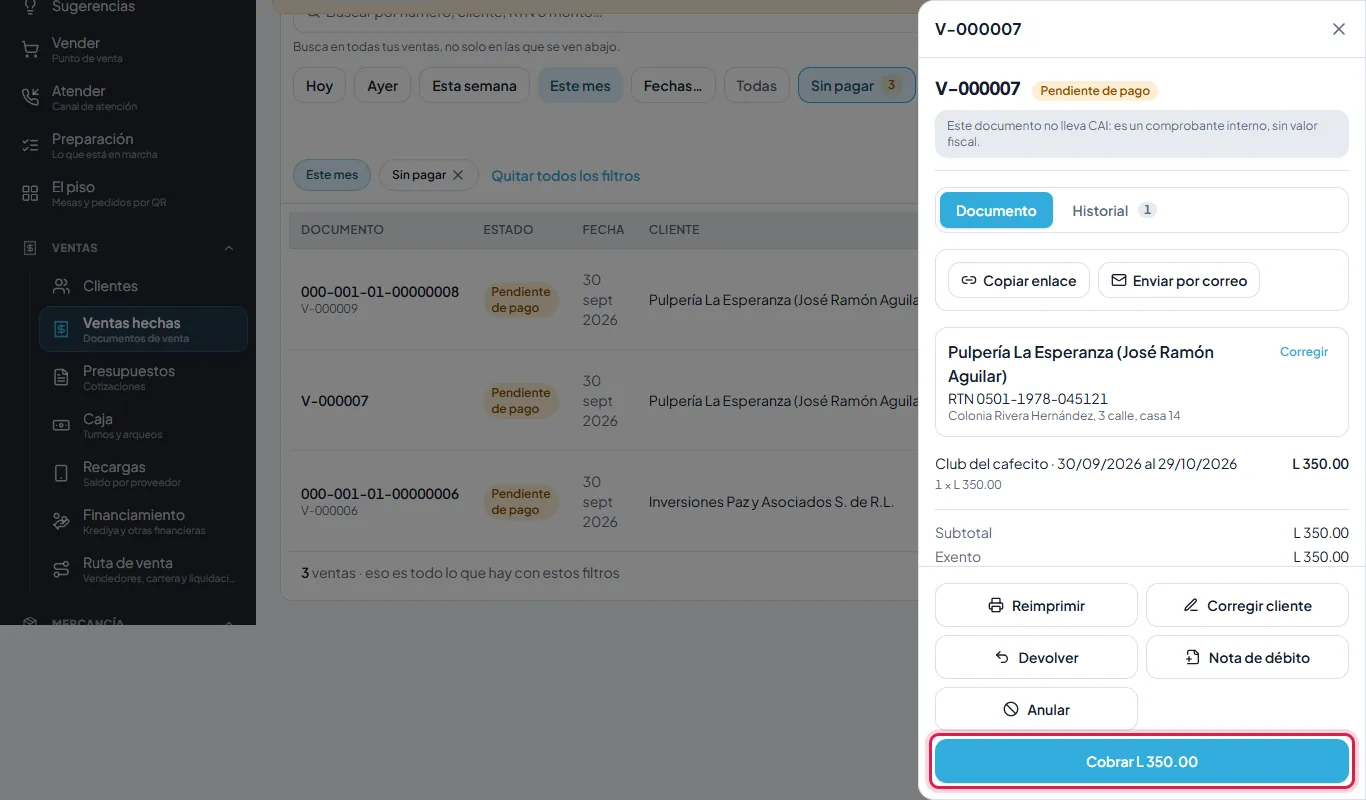Collapse the VENTAS sidebar section
This screenshot has height=800, width=1366.
tap(229, 248)
